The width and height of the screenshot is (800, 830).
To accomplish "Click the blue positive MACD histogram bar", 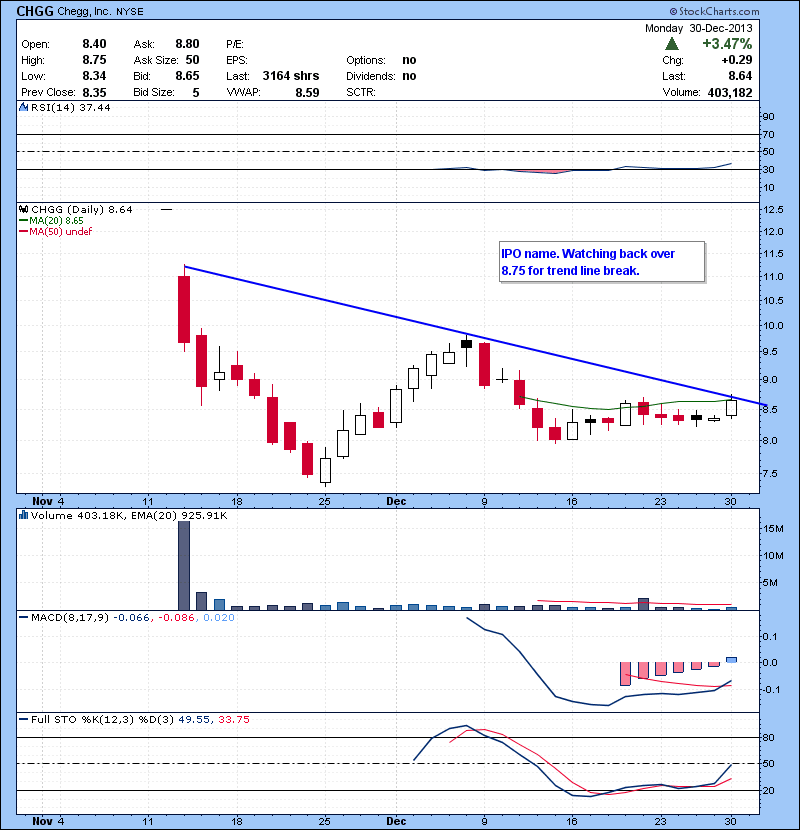I will (x=731, y=660).
